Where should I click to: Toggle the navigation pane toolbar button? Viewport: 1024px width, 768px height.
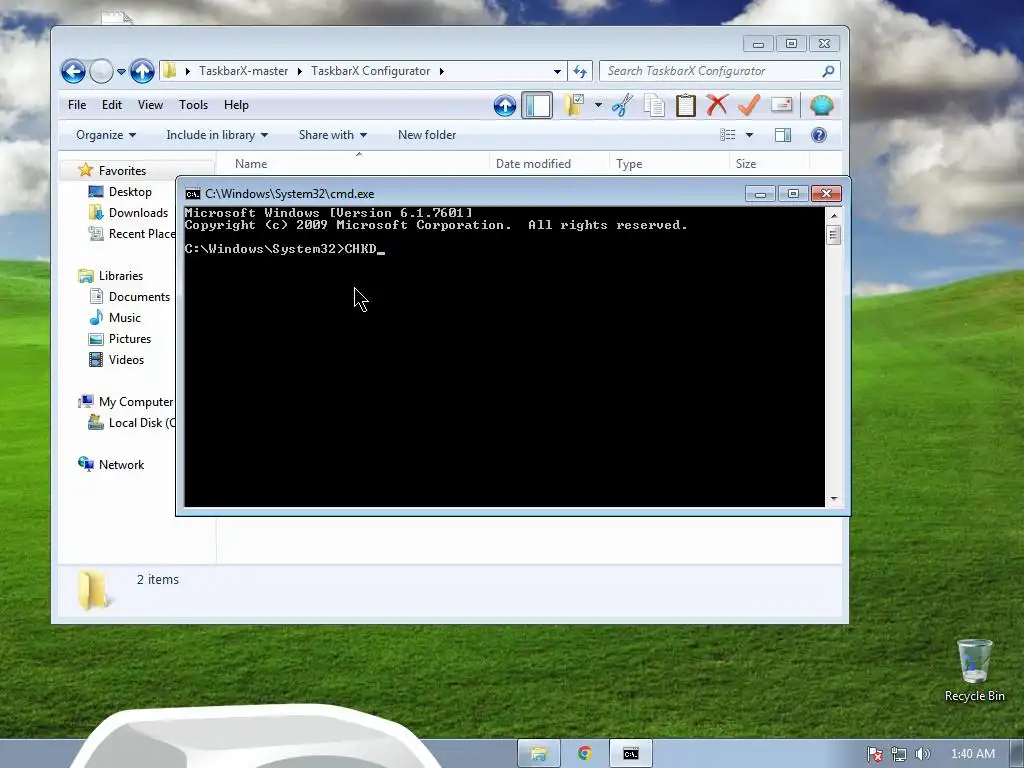[x=537, y=105]
